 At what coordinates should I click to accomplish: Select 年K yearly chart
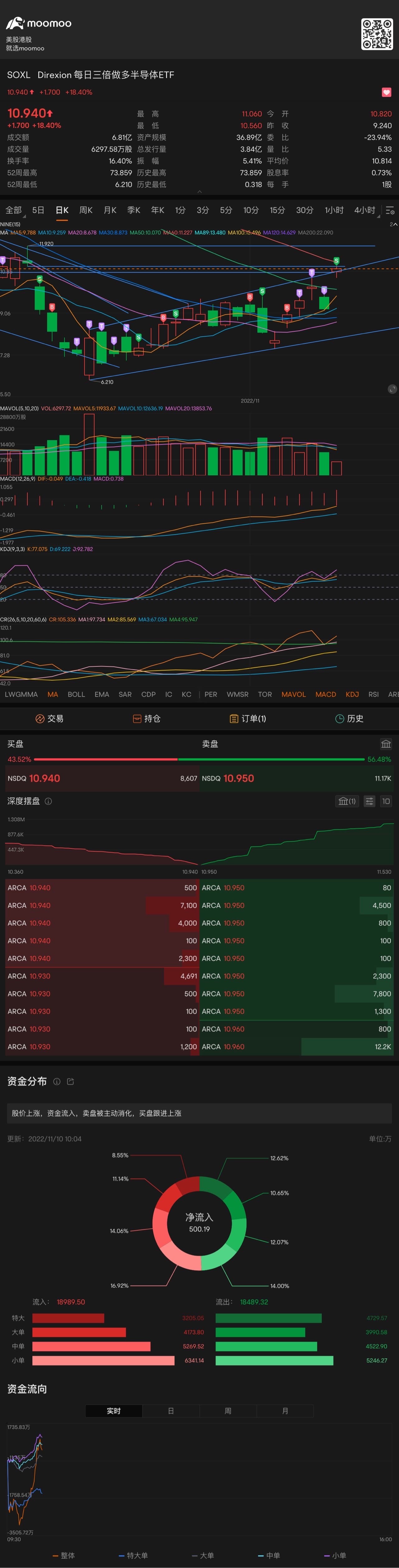click(x=157, y=210)
